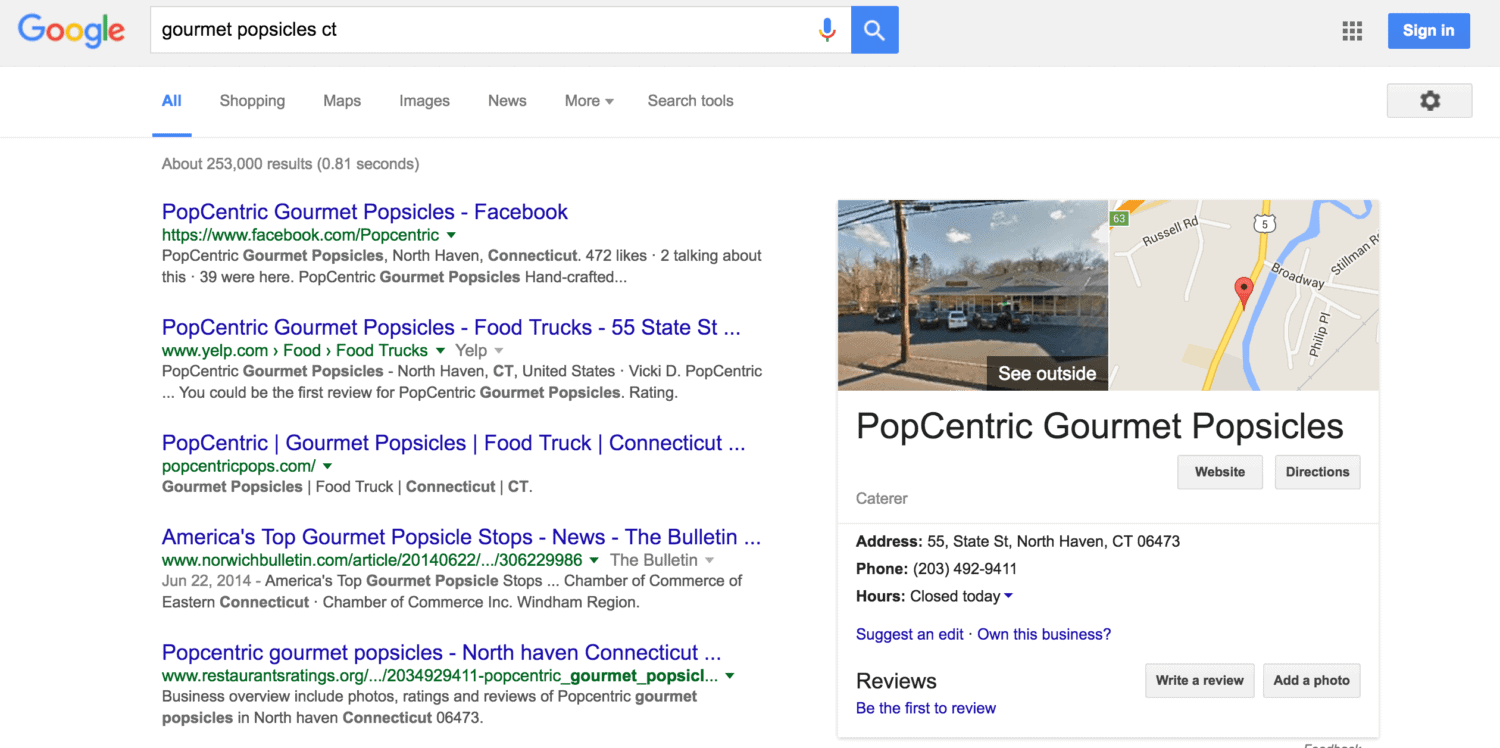Expand the Closed today hours dropdown
1500x748 pixels.
point(1008,597)
